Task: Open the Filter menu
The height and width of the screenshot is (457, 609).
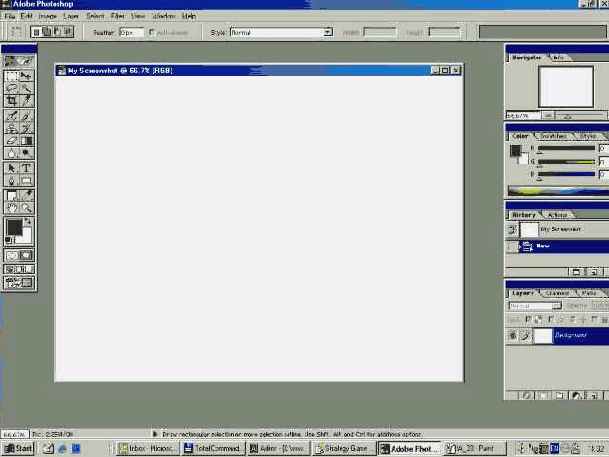Action: [x=118, y=16]
